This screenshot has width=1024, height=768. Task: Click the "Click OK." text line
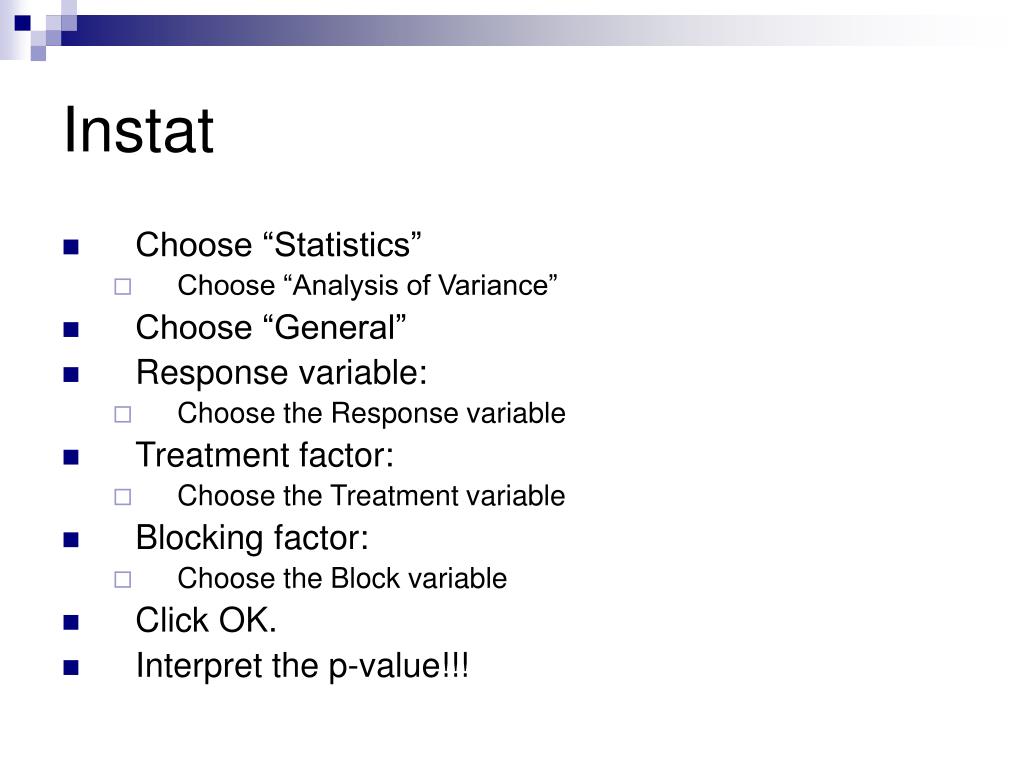[206, 620]
